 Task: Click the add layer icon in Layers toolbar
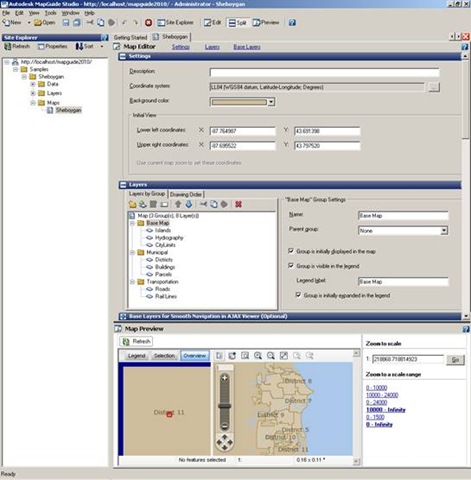click(143, 204)
